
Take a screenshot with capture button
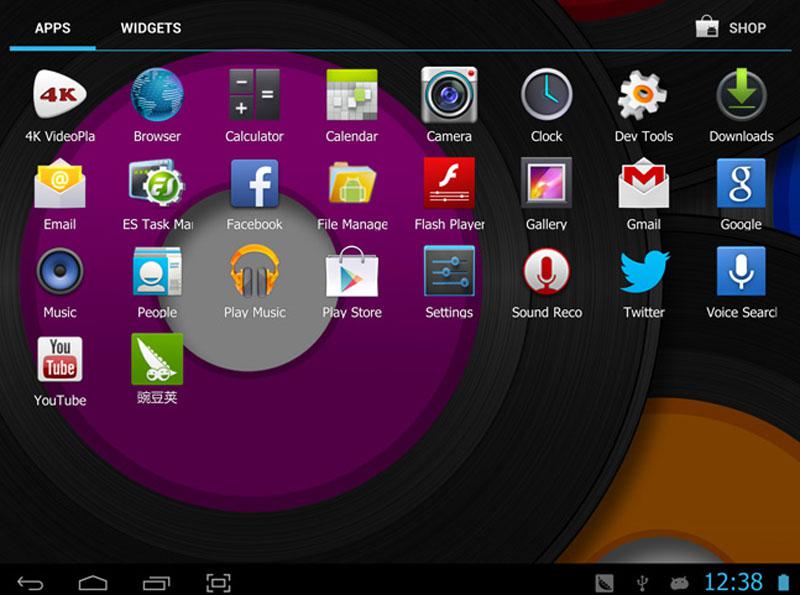click(218, 582)
